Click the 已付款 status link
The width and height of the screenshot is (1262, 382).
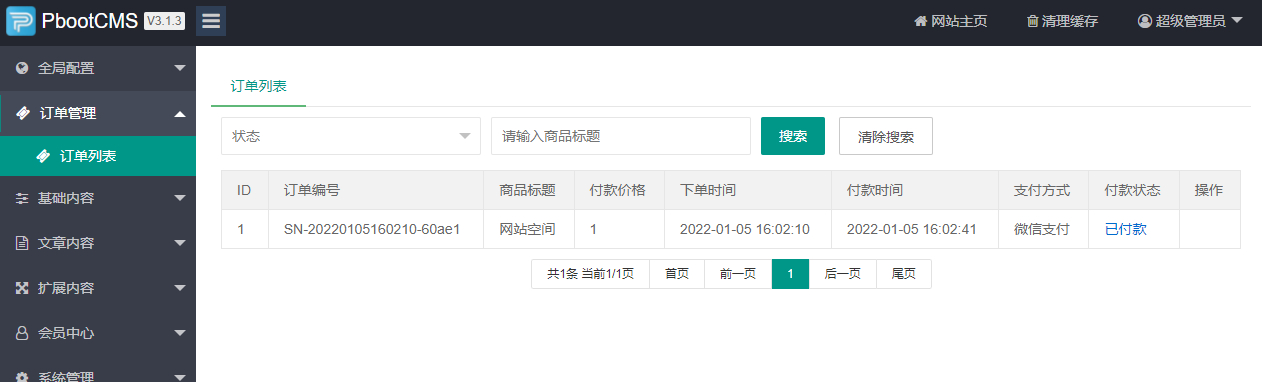click(x=1126, y=229)
